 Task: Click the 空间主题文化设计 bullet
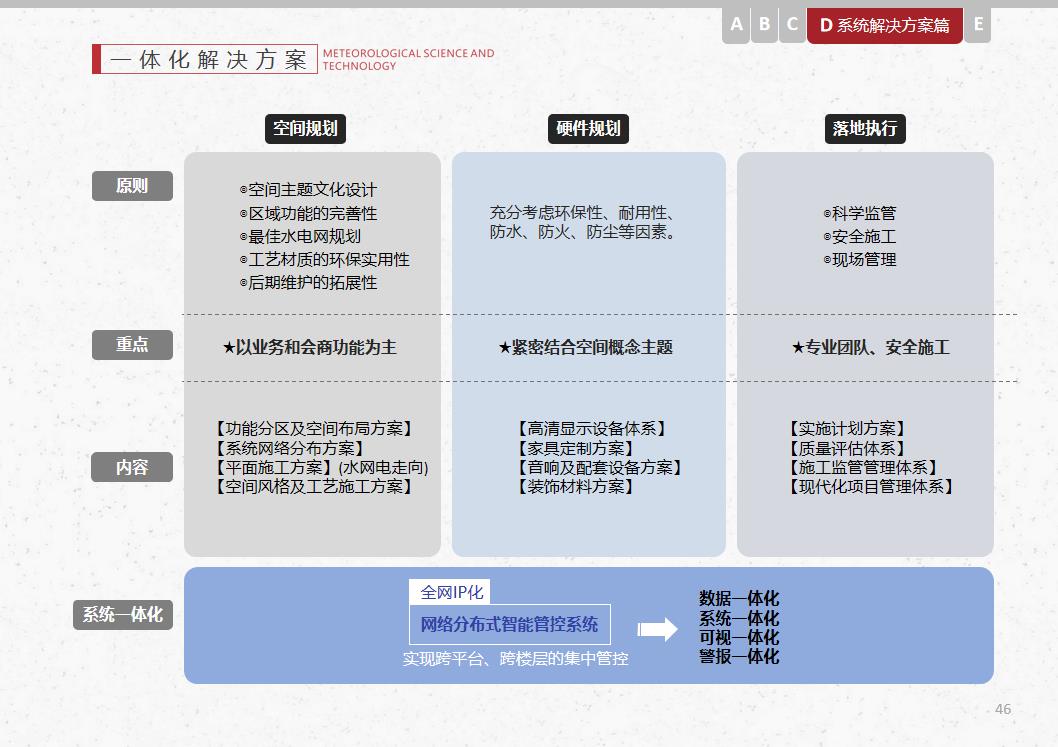308,190
